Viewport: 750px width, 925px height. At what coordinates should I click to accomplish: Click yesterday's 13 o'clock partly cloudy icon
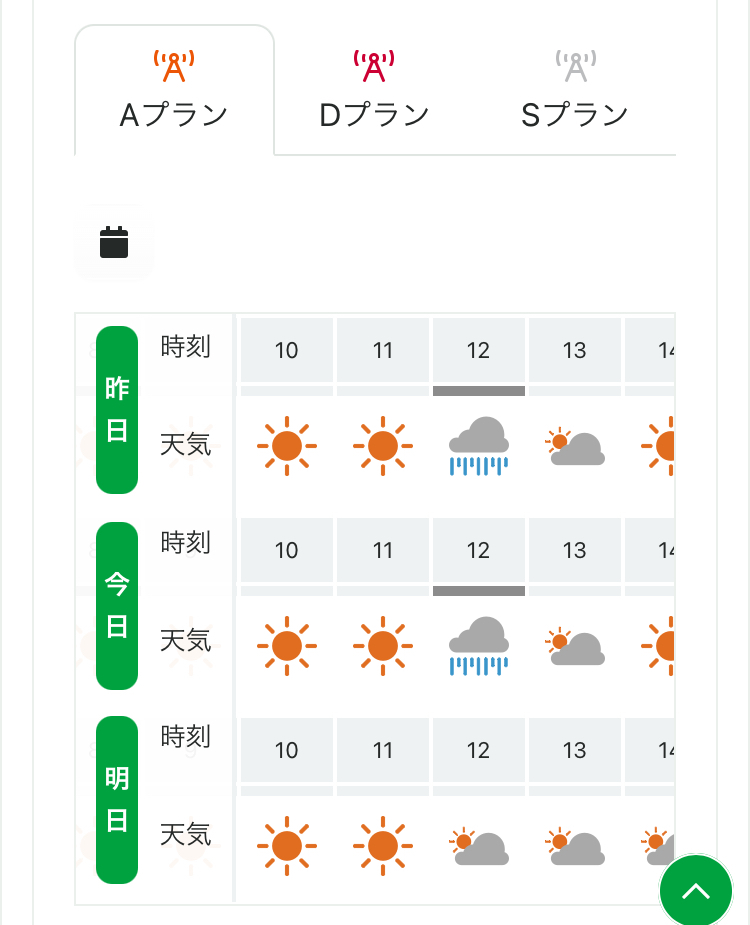574,446
